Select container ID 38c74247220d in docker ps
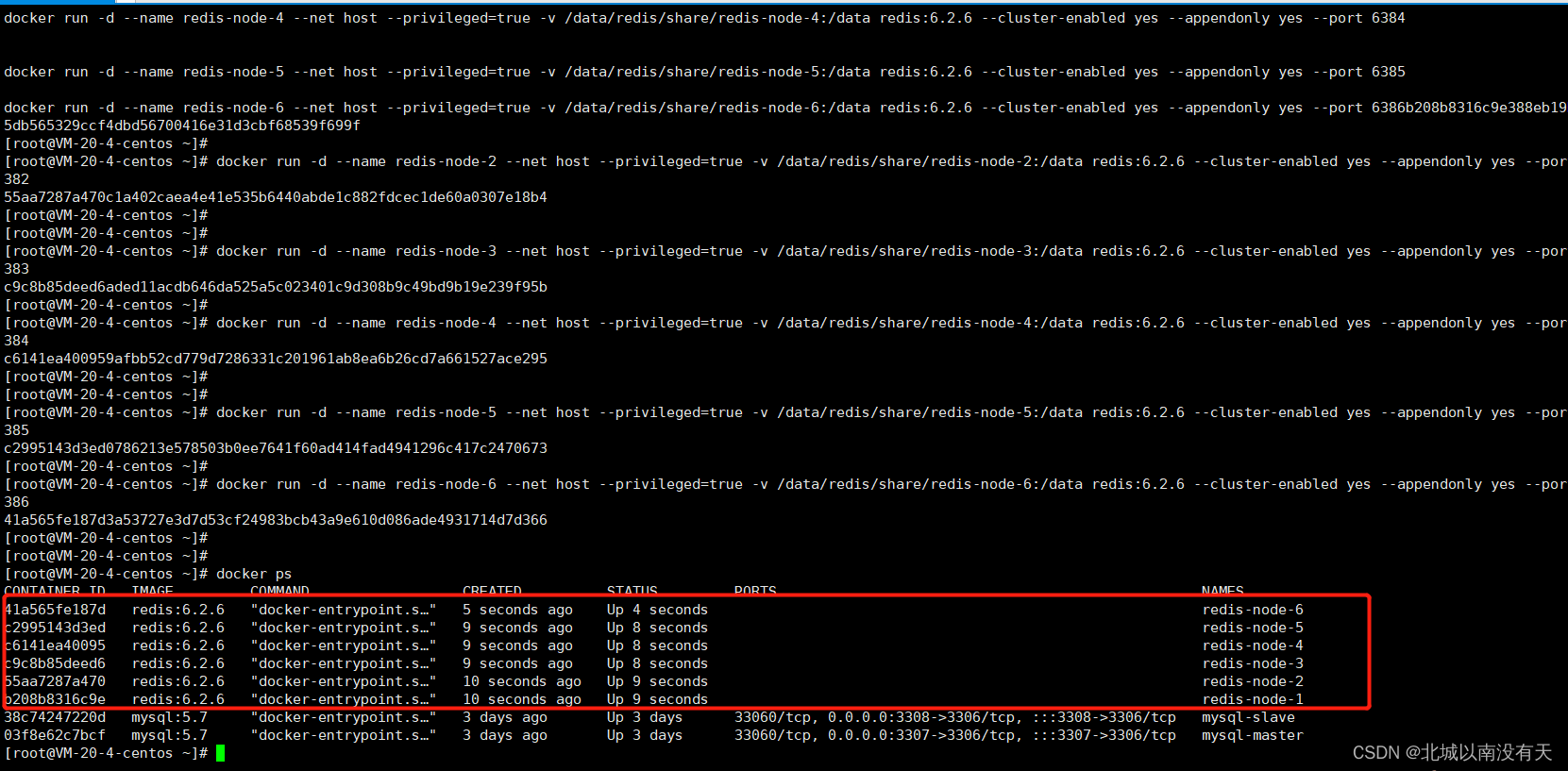 [x=55, y=717]
